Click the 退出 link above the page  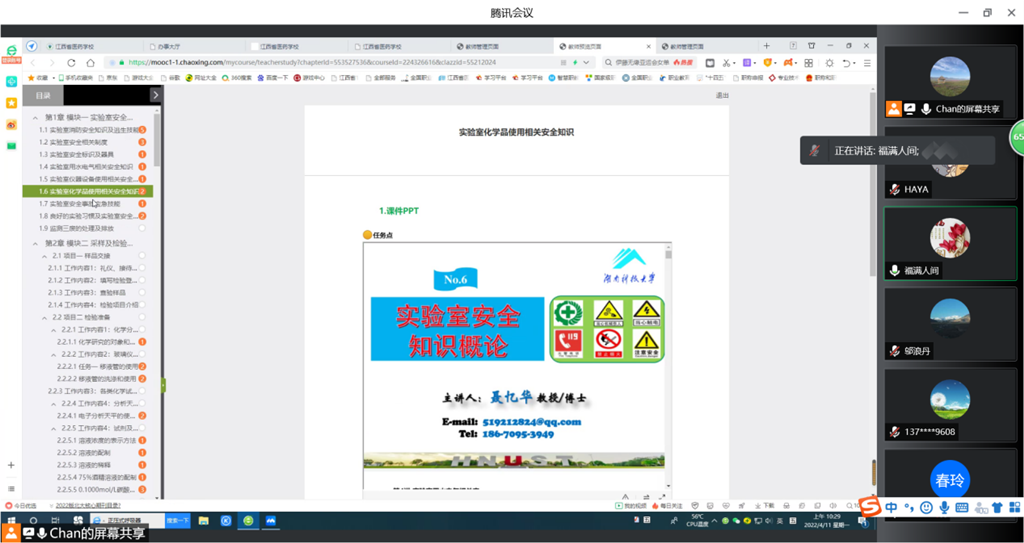pyautogui.click(x=722, y=95)
